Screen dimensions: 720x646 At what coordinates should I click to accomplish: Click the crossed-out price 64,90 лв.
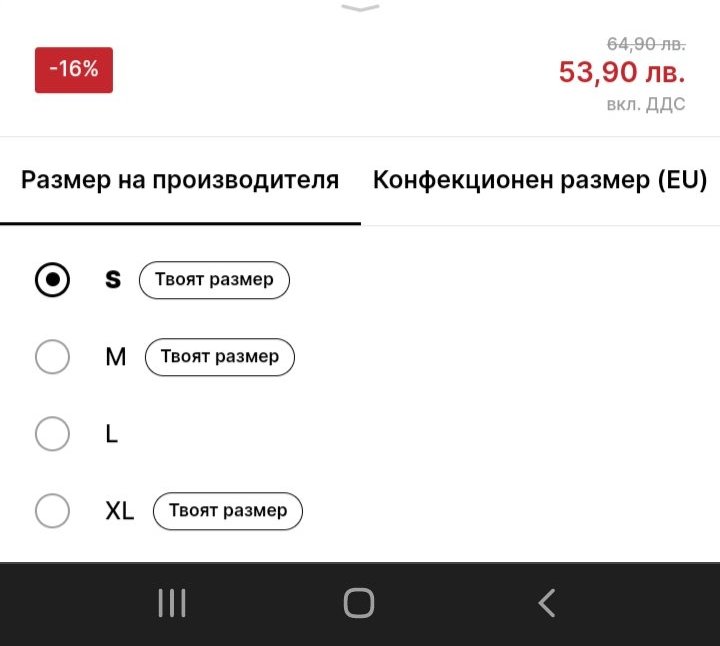[646, 44]
